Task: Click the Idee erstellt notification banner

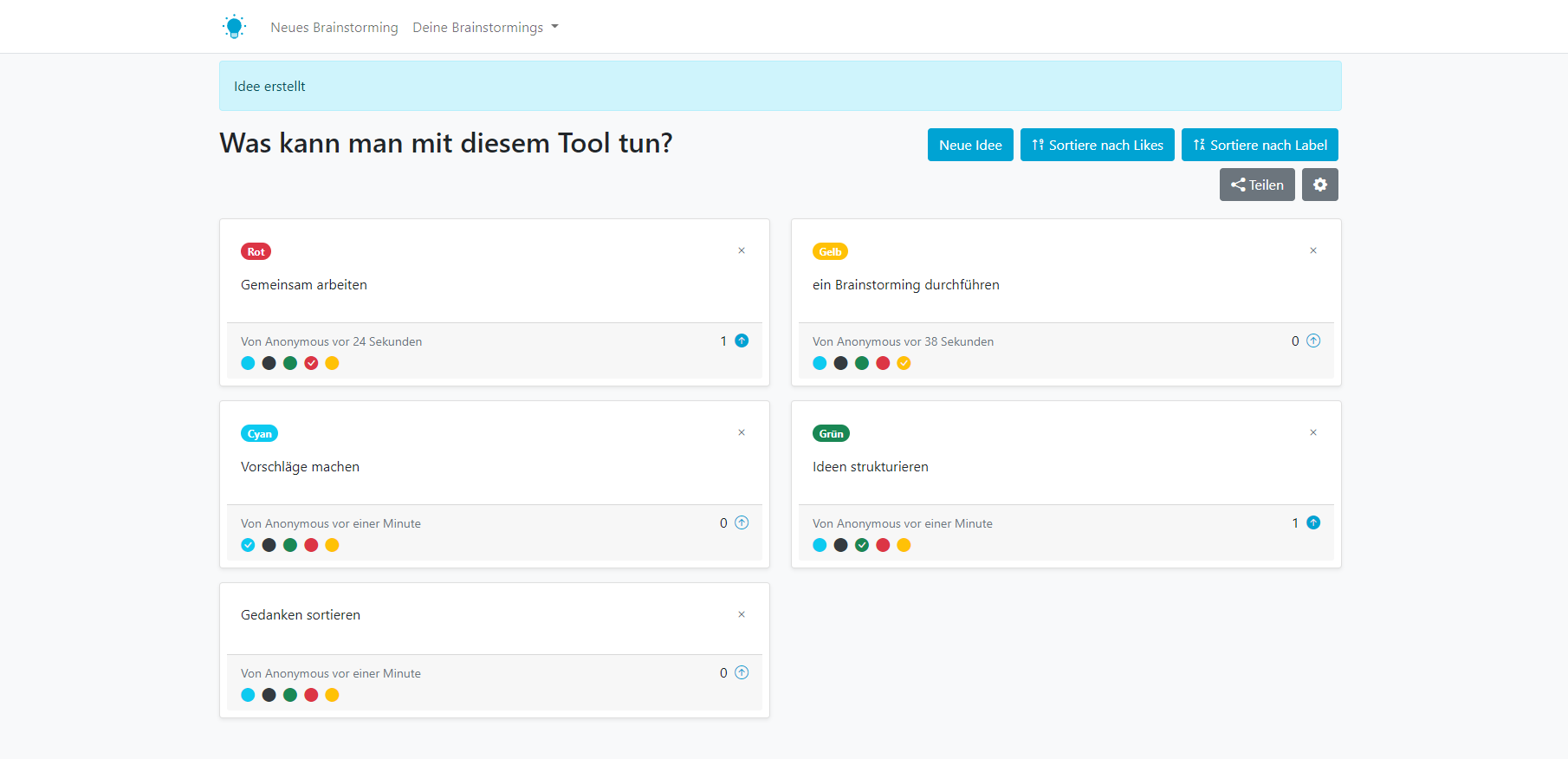Action: coord(781,86)
